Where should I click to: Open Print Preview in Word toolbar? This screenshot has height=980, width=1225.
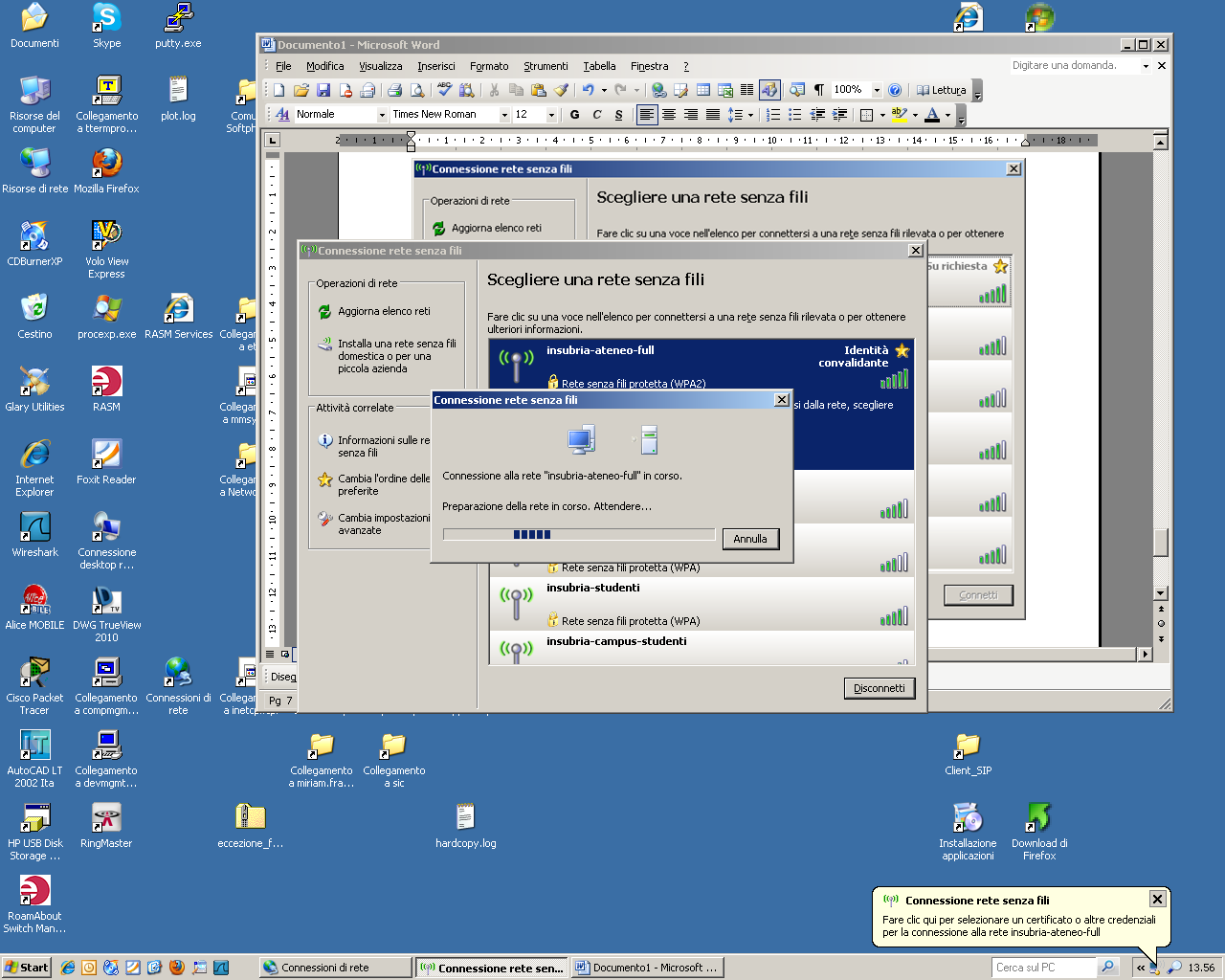point(417,90)
